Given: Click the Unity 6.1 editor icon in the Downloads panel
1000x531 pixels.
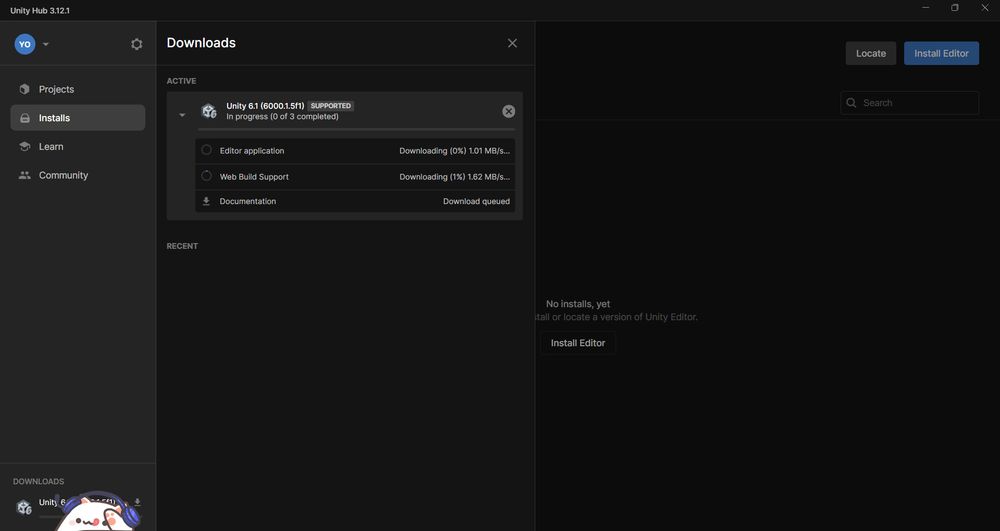Looking at the screenshot, I should pyautogui.click(x=209, y=111).
